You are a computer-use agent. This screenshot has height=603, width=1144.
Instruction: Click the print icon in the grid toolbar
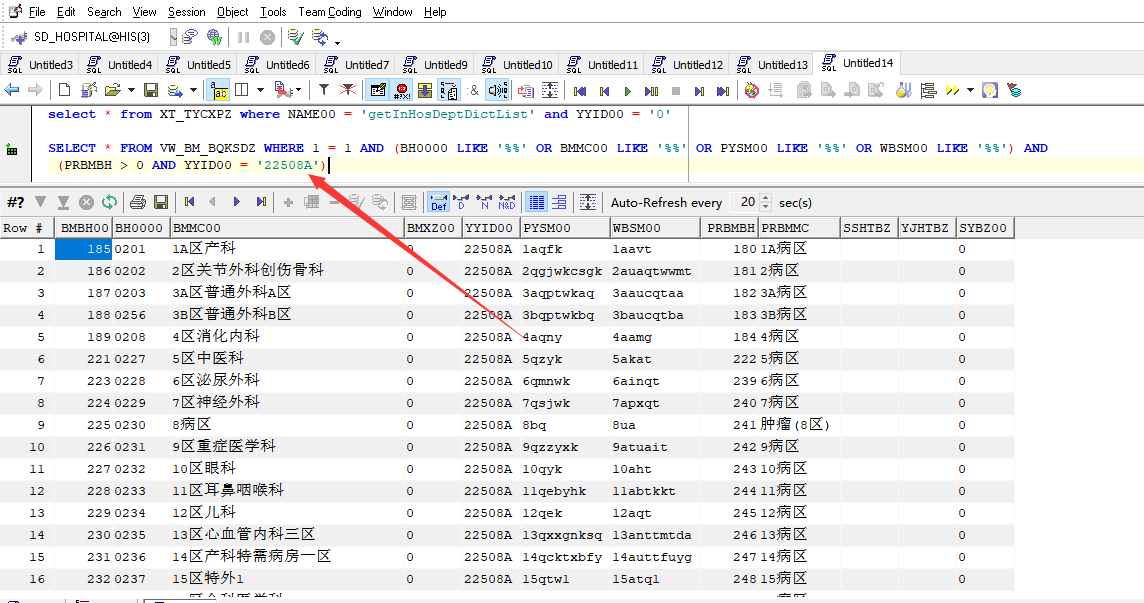tap(138, 202)
